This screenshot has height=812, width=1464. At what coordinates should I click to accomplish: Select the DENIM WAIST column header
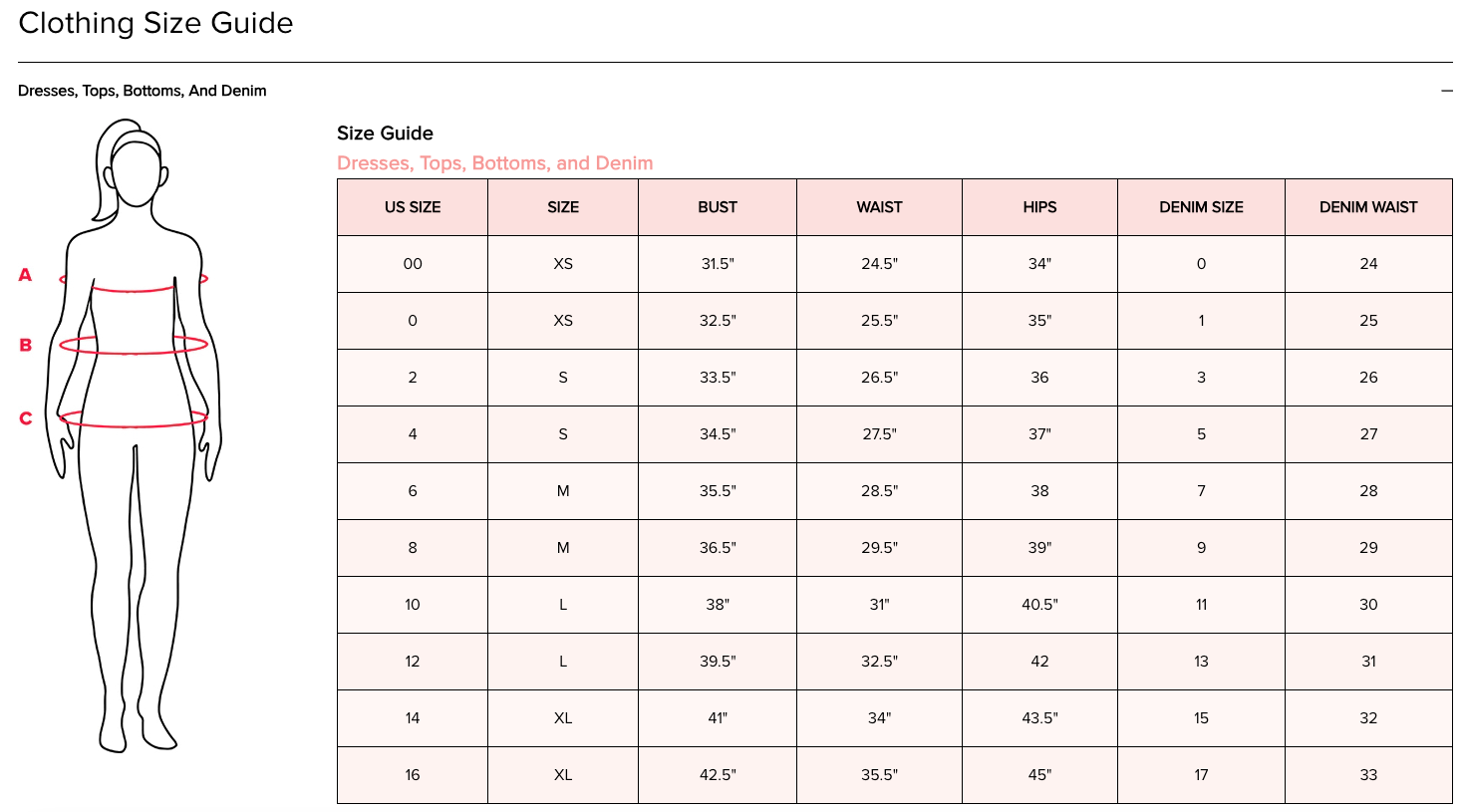coord(1368,207)
